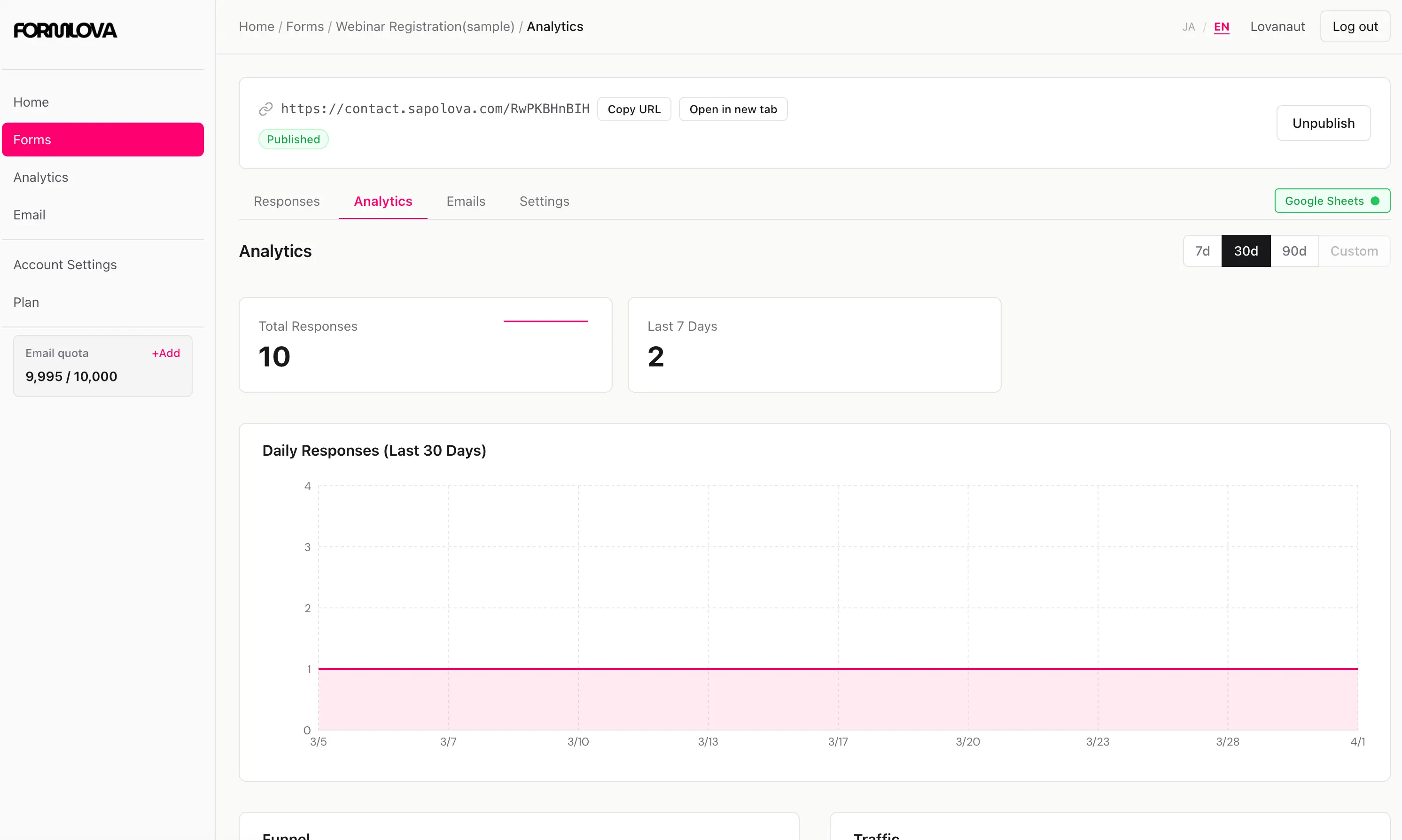Switch language to EN
The image size is (1402, 840).
(1221, 27)
